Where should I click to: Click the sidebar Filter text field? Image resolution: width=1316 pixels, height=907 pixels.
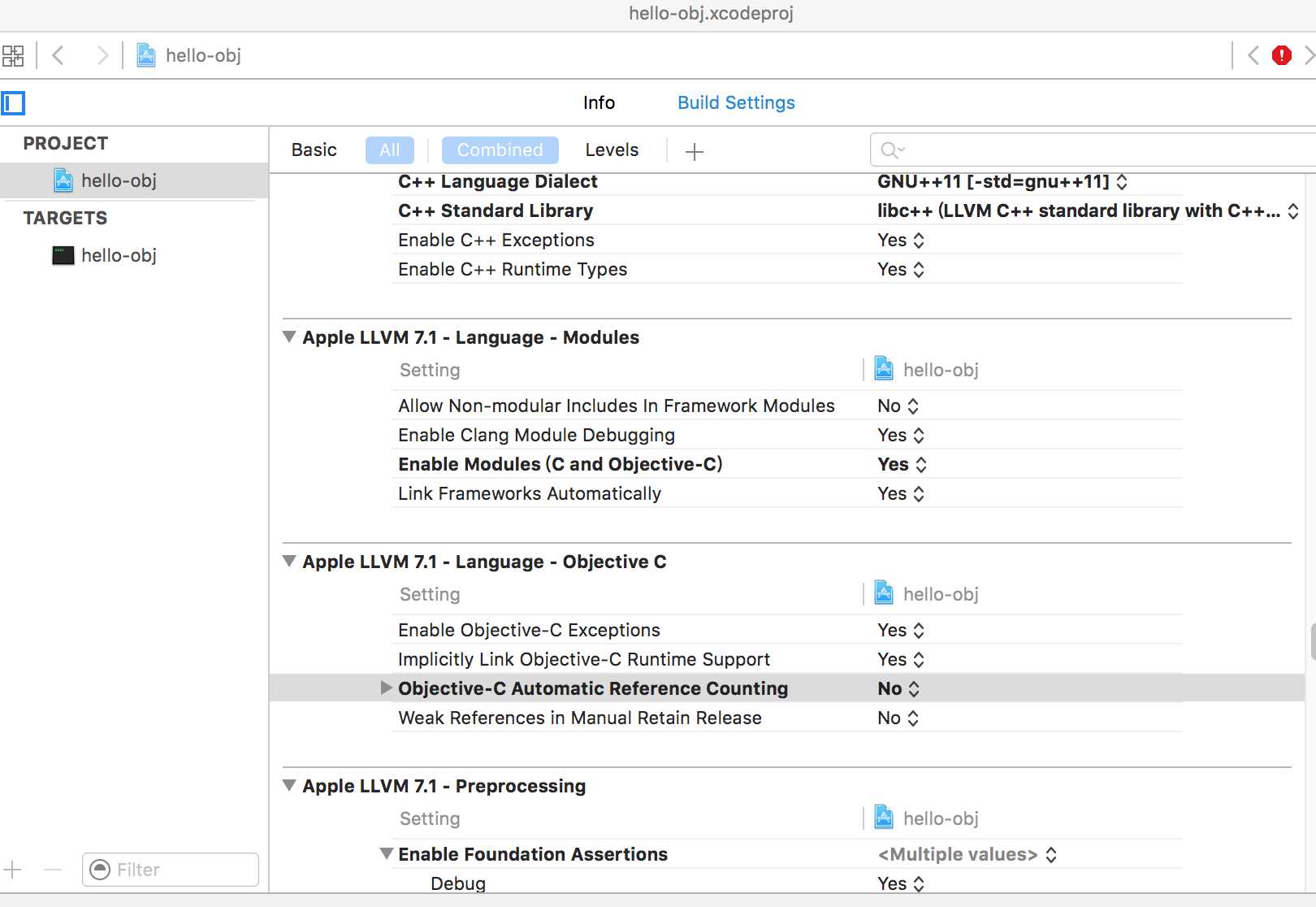coord(171,870)
